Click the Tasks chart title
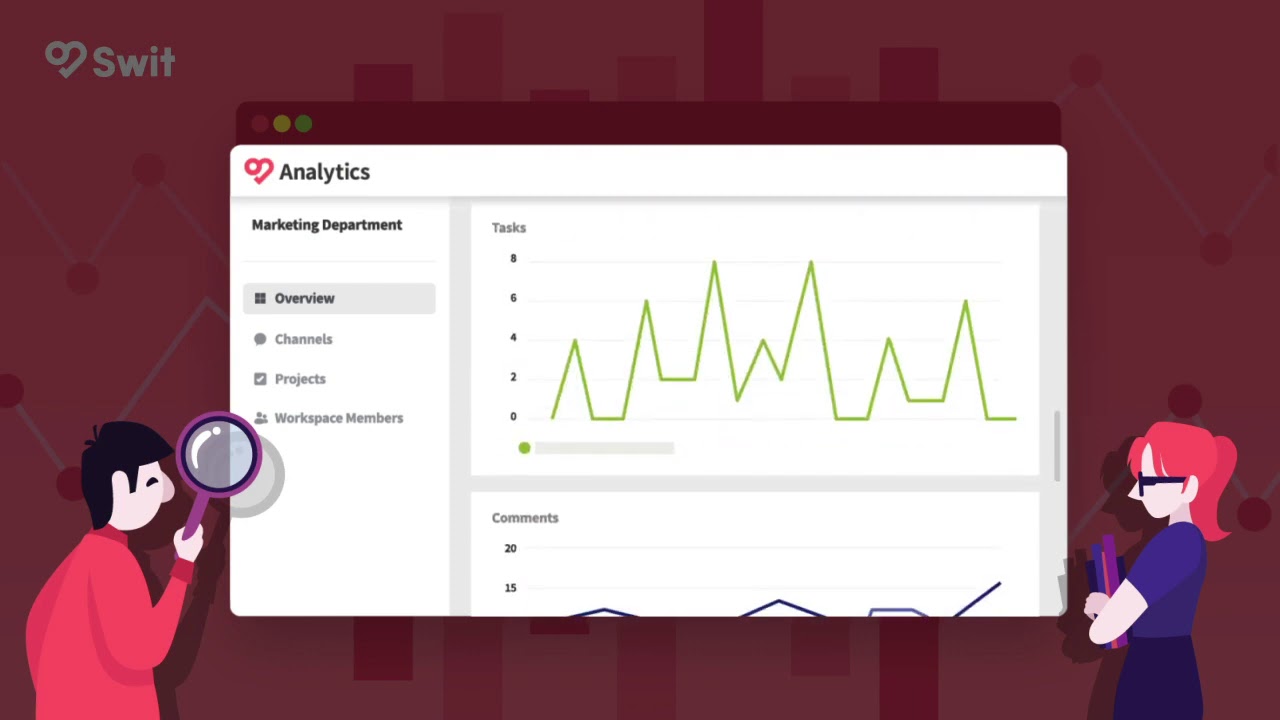This screenshot has height=720, width=1280. pyautogui.click(x=509, y=228)
